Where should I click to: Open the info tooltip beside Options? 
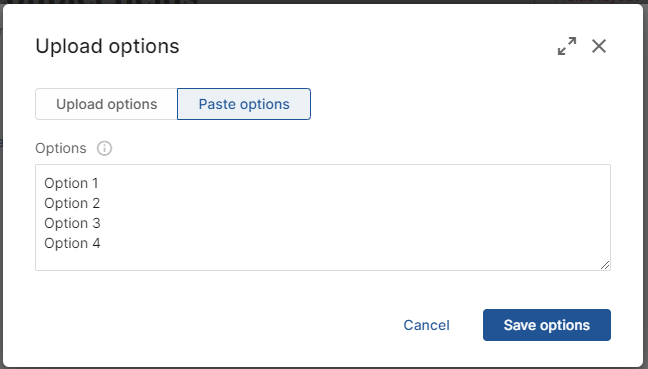click(104, 148)
